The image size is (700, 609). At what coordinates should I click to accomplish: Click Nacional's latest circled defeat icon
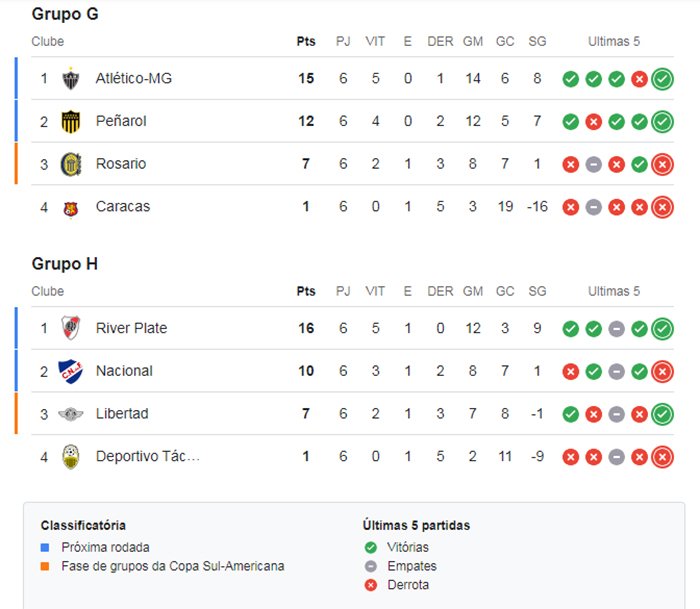click(x=662, y=371)
